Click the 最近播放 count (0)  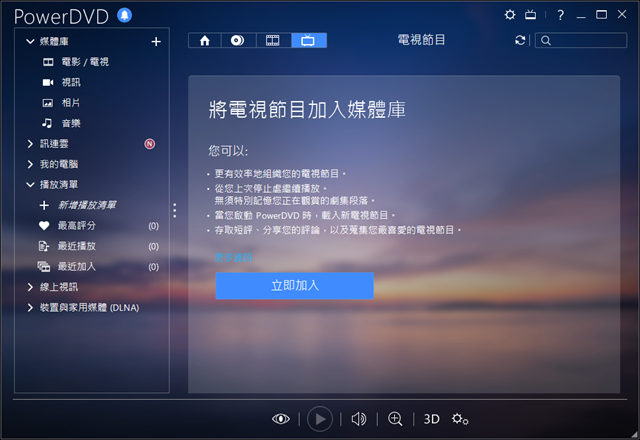(153, 246)
